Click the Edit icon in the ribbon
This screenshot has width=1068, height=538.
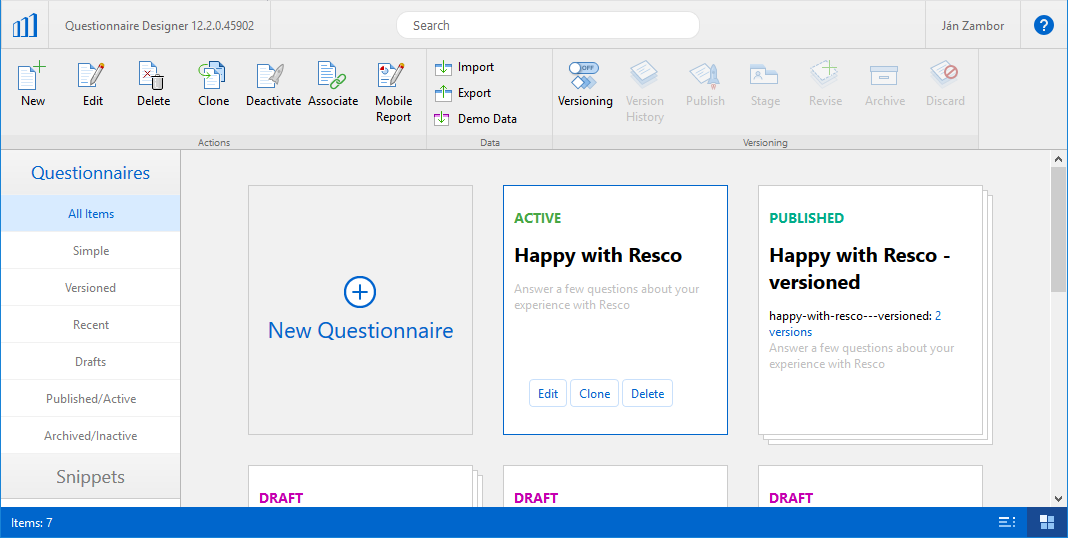tap(92, 84)
